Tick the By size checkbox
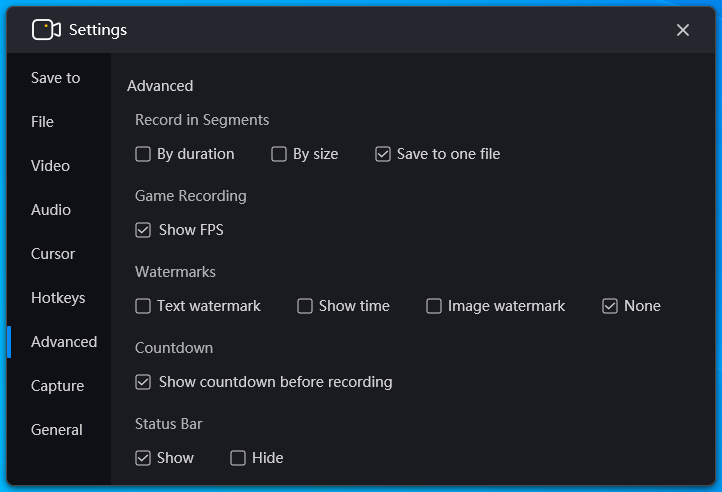The height and width of the screenshot is (492, 722). (x=279, y=154)
